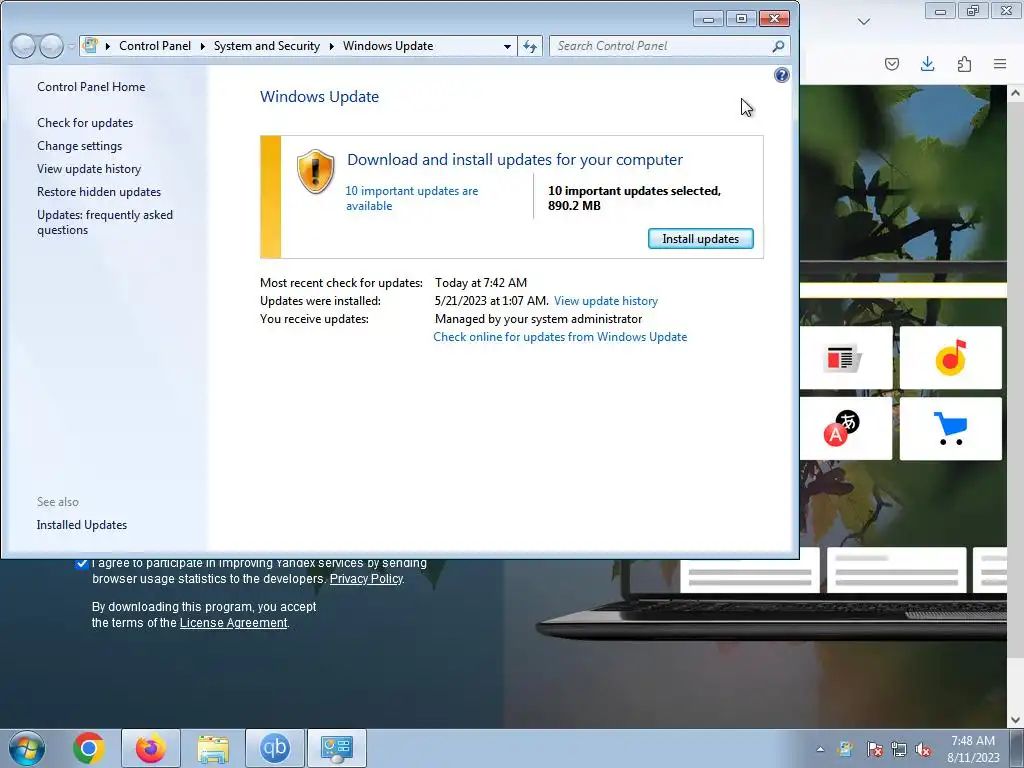Switch to Firefox from the taskbar
The image size is (1024, 768).
151,748
